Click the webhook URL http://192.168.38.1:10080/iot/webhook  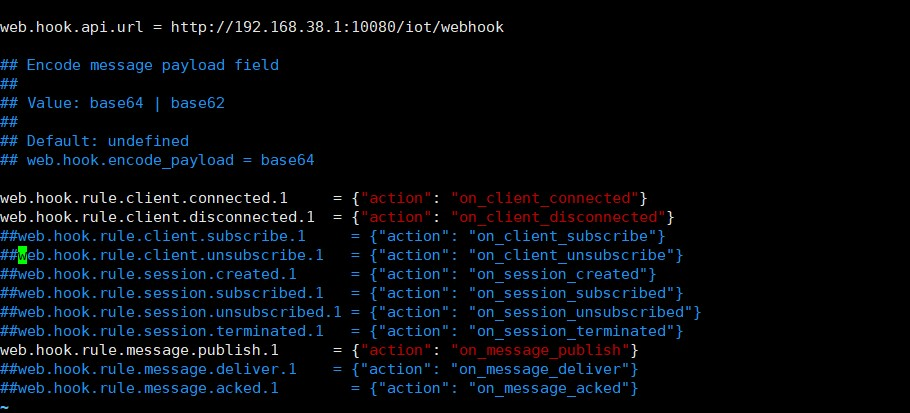pyautogui.click(x=346, y=27)
